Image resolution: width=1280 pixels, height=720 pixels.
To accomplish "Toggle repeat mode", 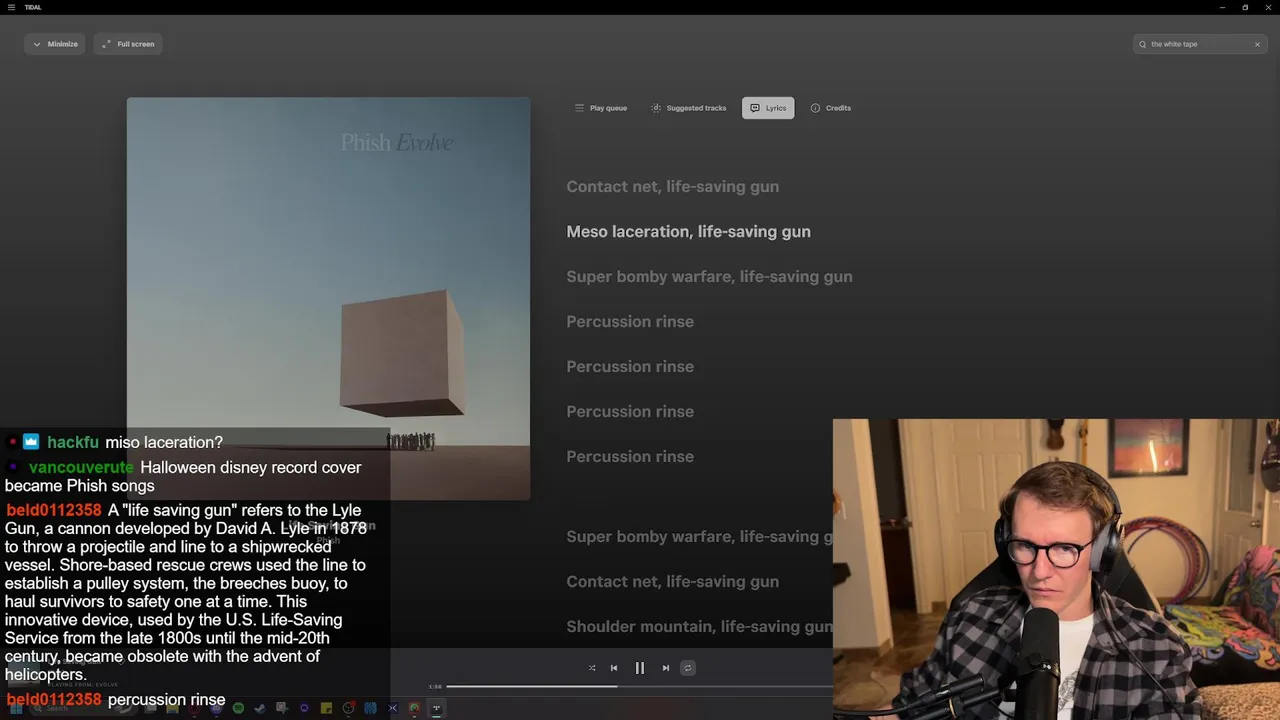I will 688,668.
